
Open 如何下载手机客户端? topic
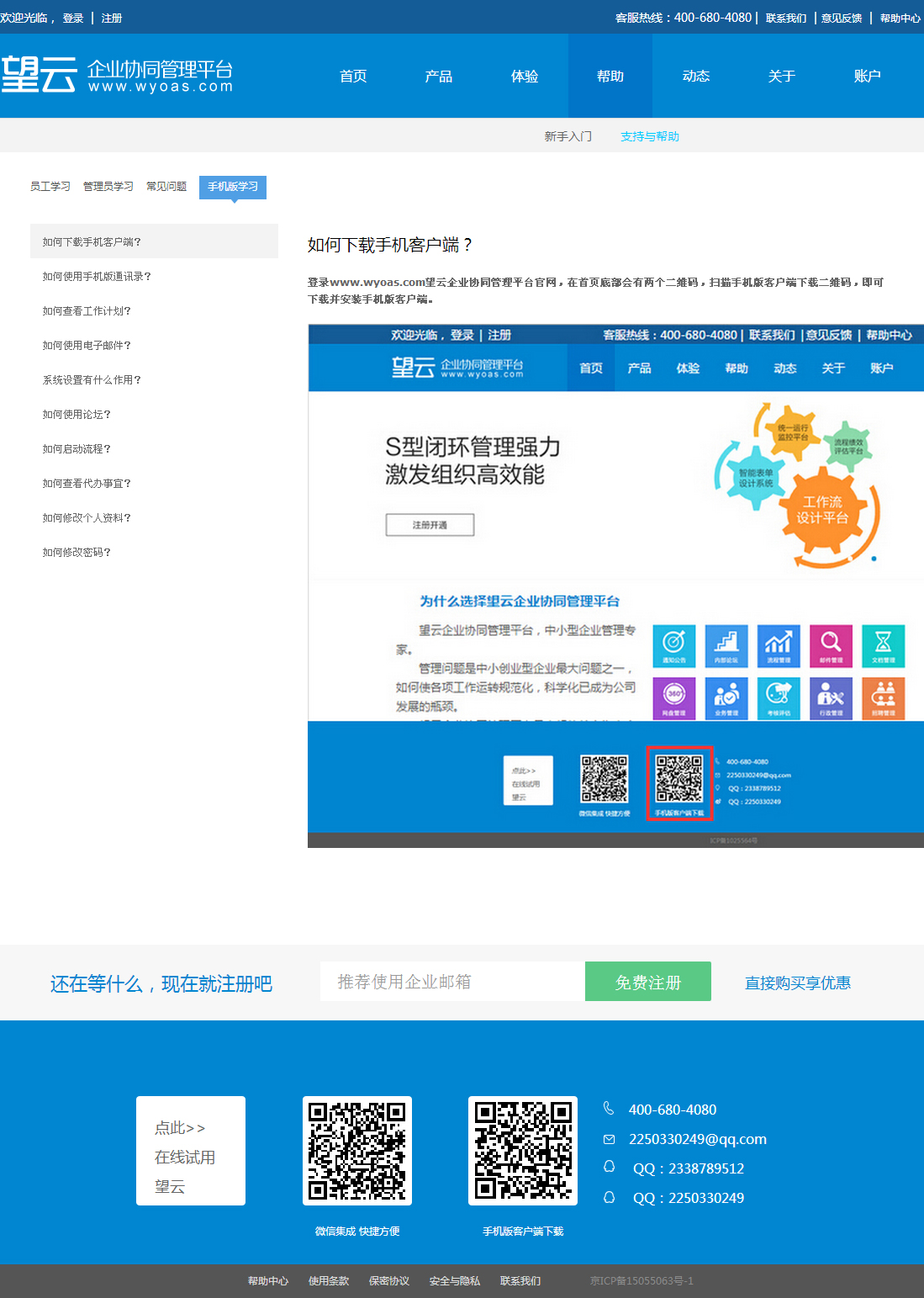[154, 241]
